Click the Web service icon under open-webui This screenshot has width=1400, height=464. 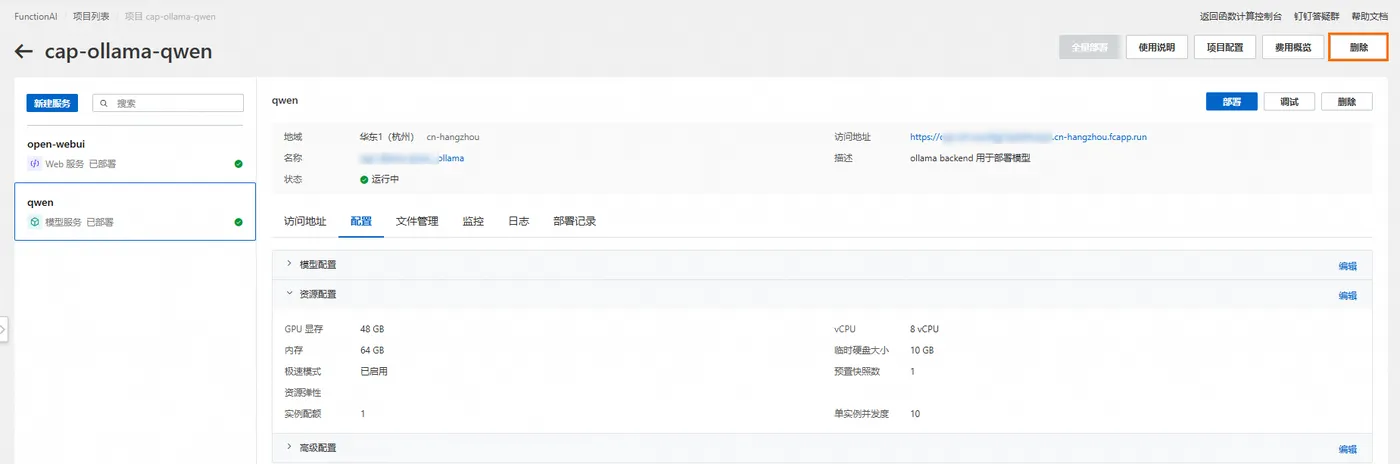(34, 163)
